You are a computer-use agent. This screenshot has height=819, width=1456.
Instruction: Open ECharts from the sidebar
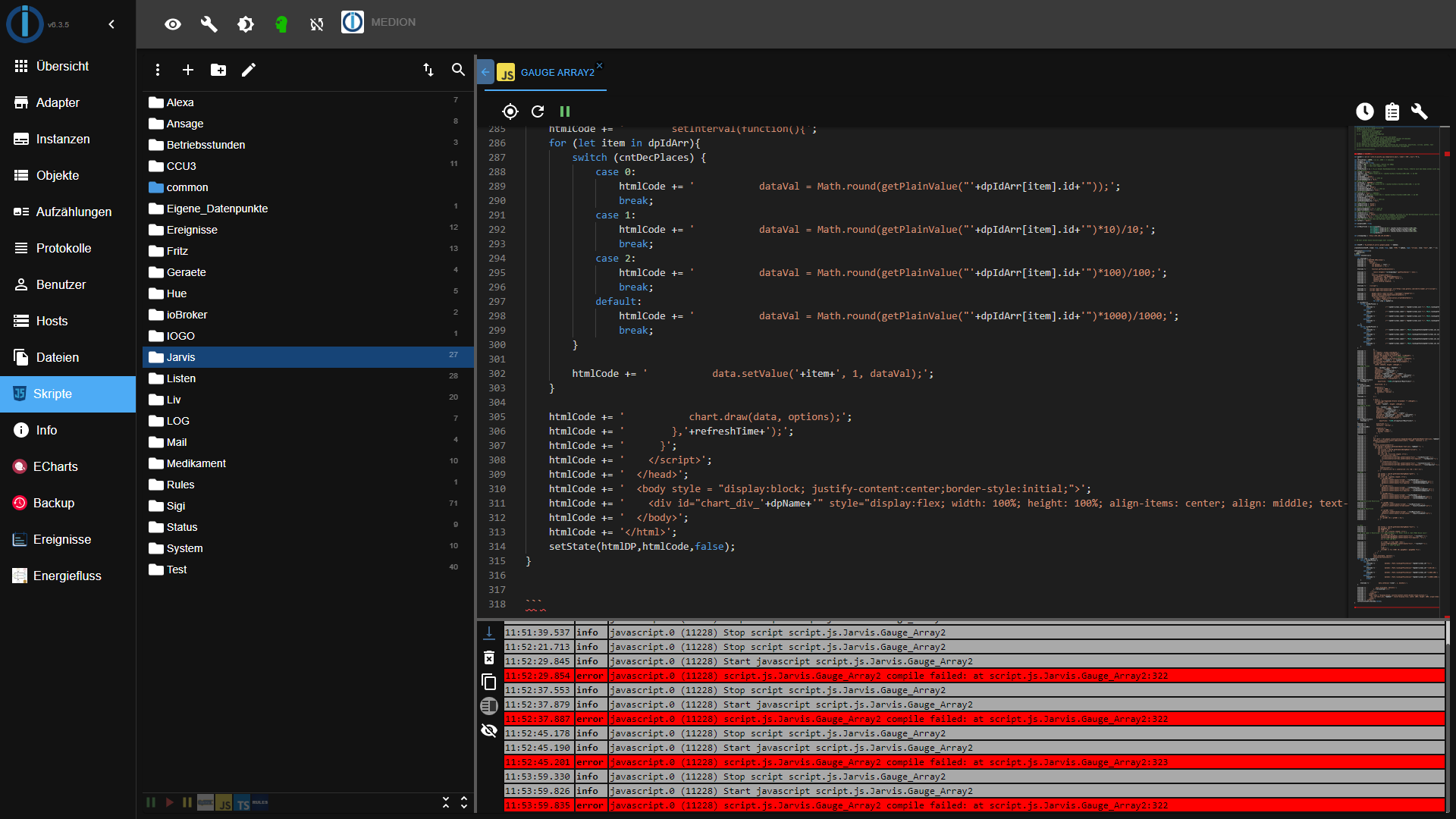tap(68, 466)
